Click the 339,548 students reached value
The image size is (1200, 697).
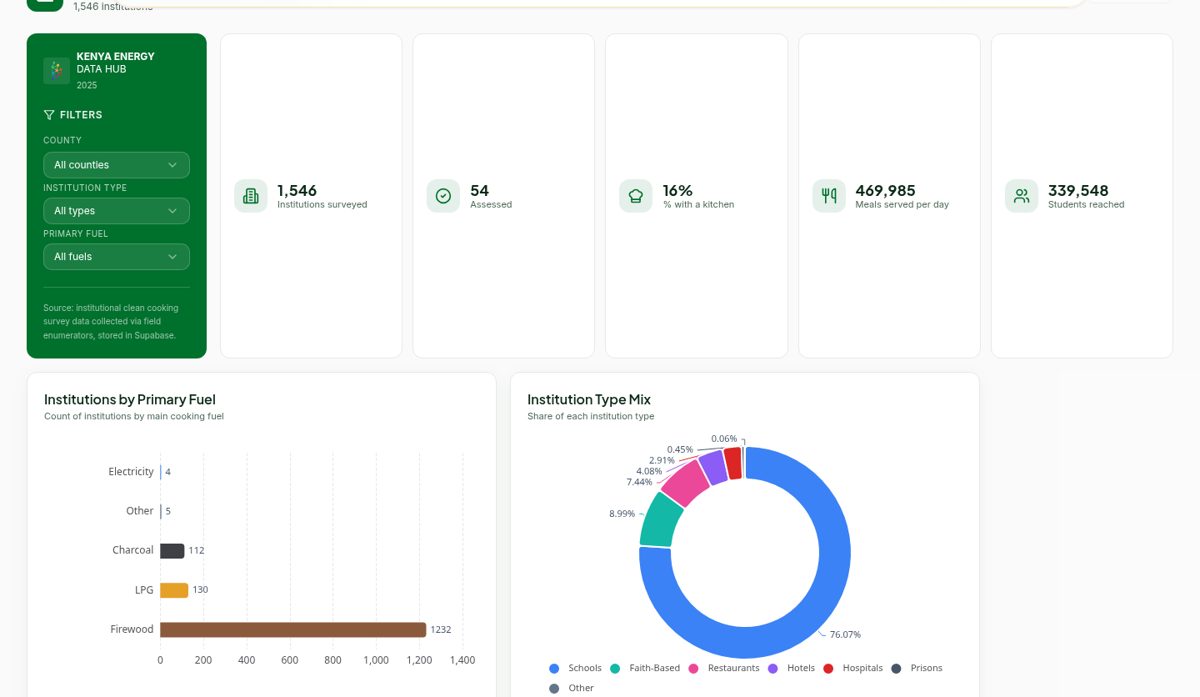tap(1078, 190)
